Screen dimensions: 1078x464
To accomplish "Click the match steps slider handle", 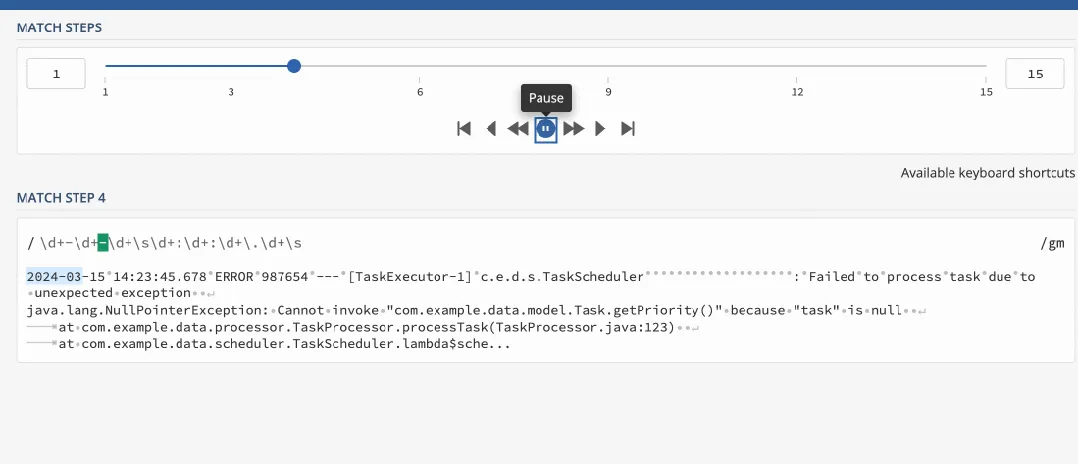I will [x=294, y=66].
